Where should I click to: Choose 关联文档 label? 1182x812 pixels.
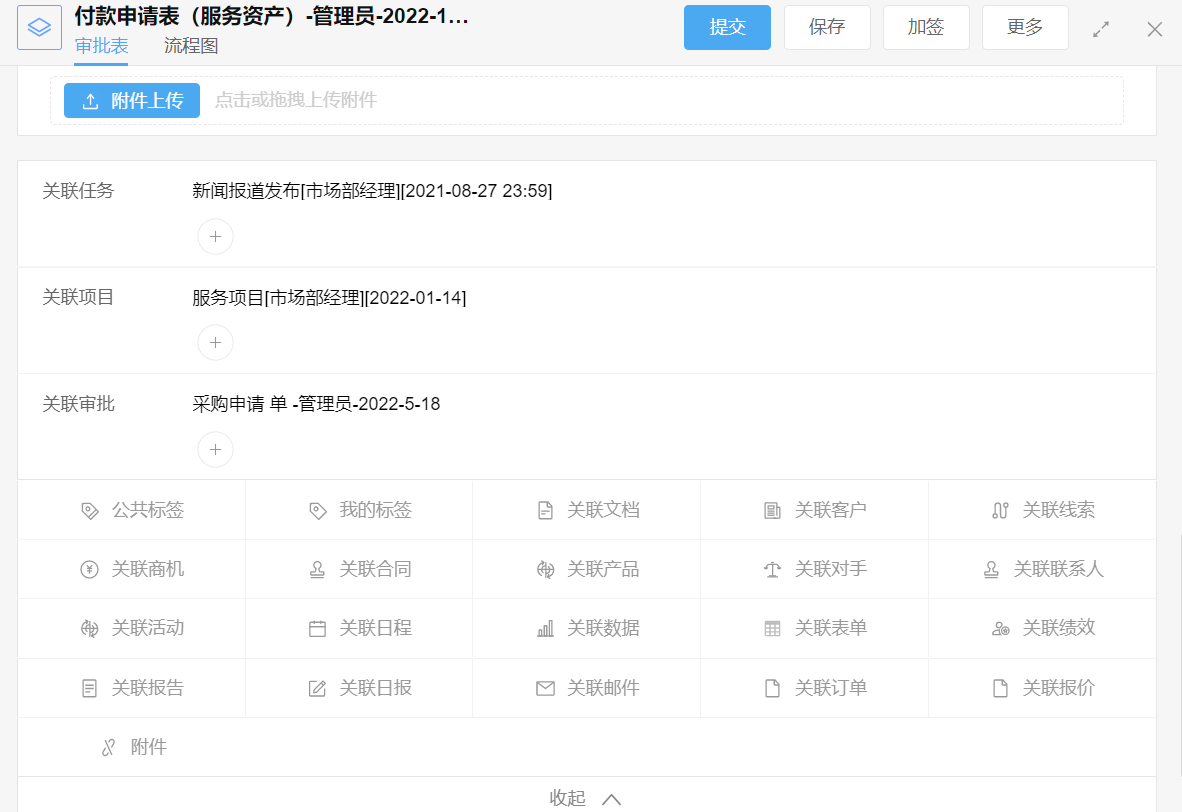coord(603,511)
